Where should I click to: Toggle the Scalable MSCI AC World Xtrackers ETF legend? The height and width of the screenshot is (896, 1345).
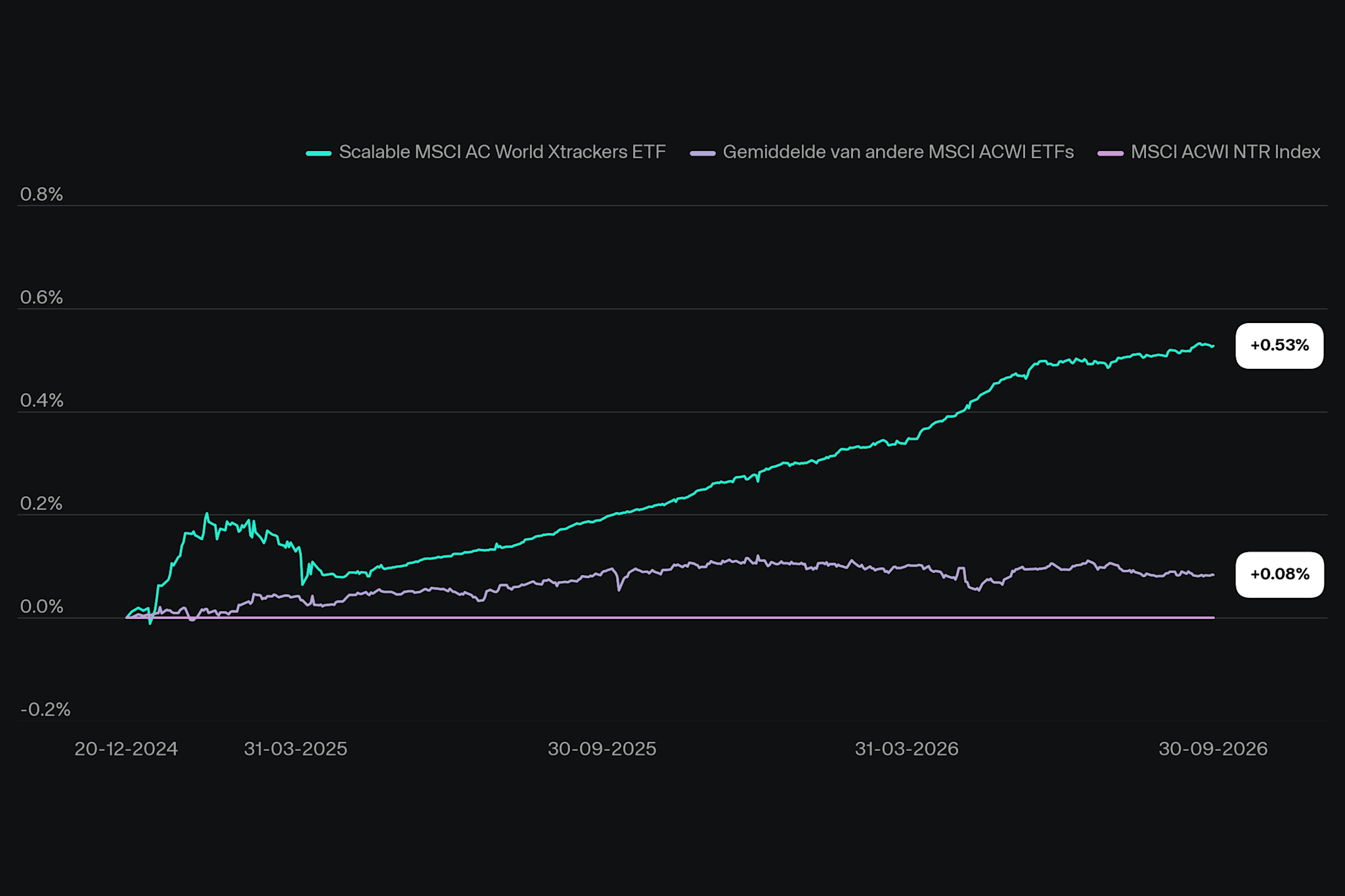click(486, 152)
